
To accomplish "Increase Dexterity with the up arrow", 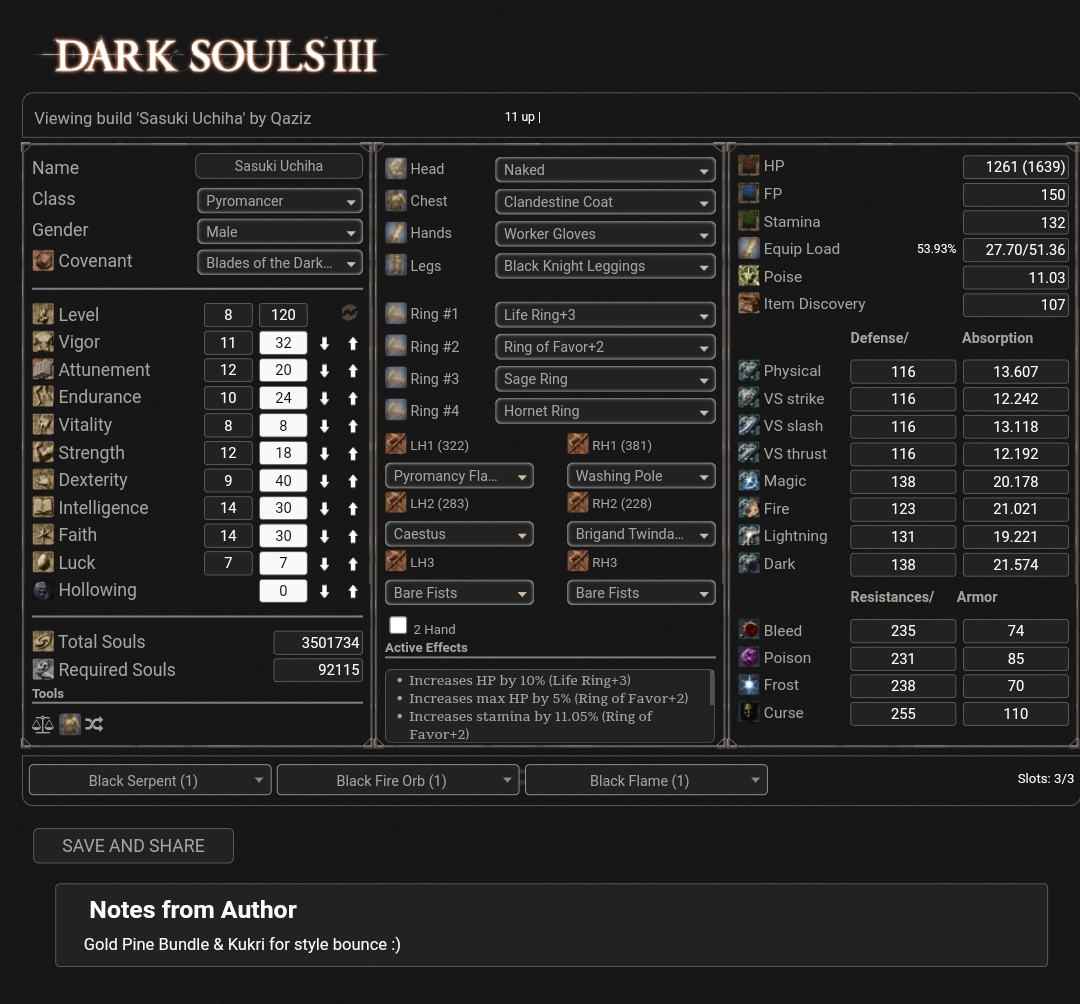I will tap(353, 481).
